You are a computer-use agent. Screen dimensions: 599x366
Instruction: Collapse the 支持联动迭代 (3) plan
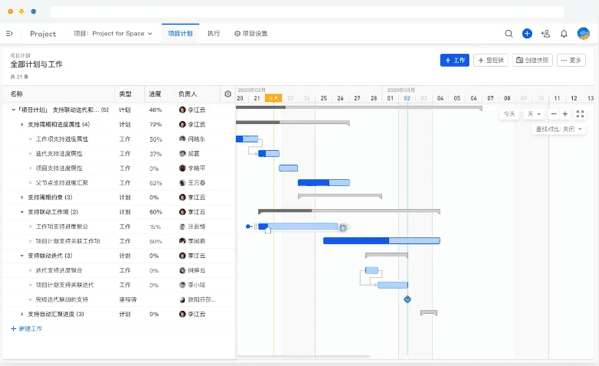22,256
